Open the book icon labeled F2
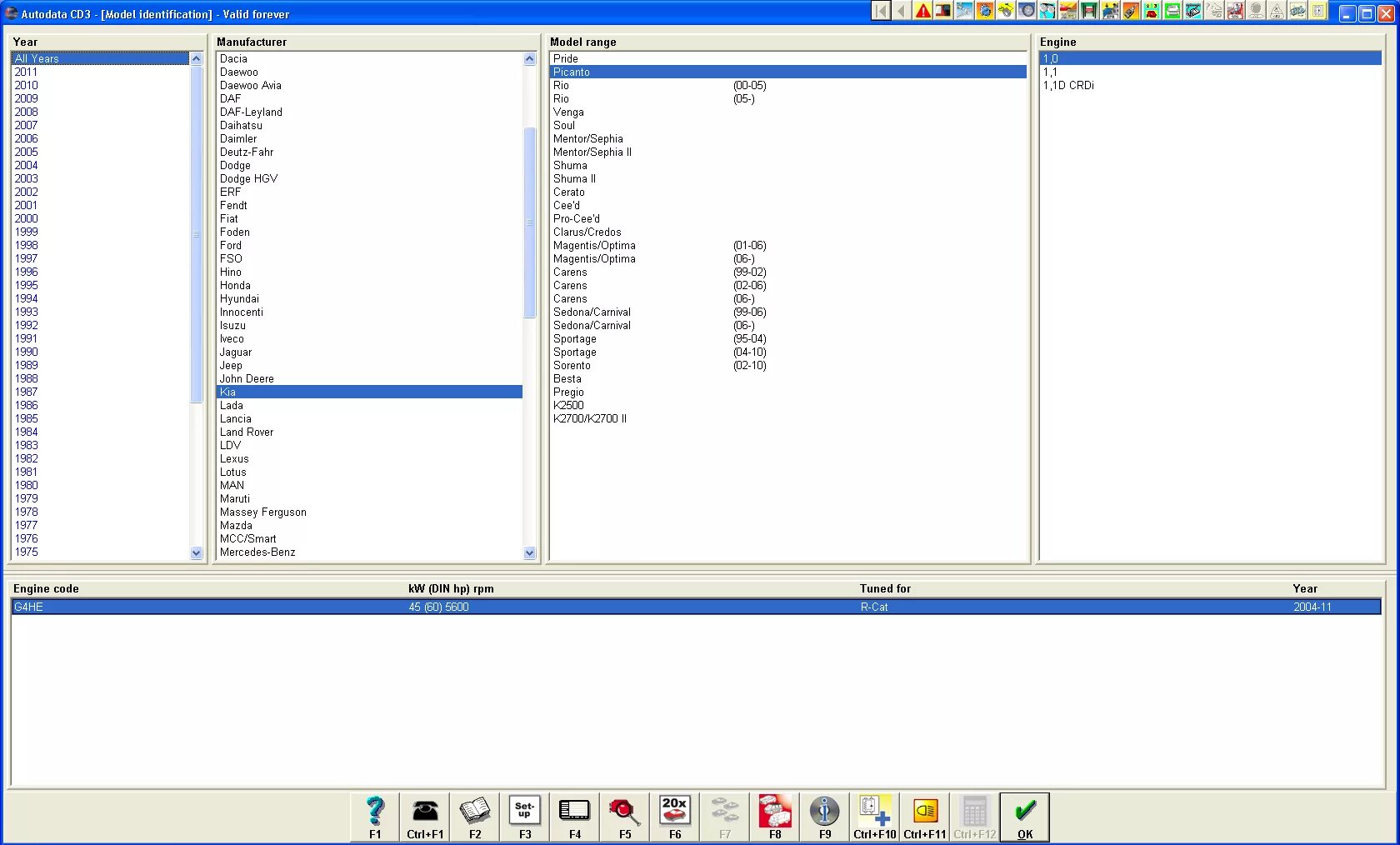The height and width of the screenshot is (845, 1400). pyautogui.click(x=475, y=817)
